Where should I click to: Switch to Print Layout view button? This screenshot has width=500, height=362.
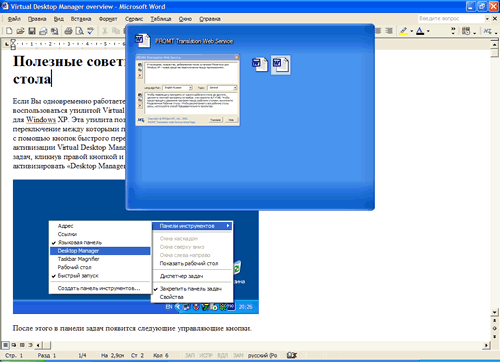click(x=22, y=345)
